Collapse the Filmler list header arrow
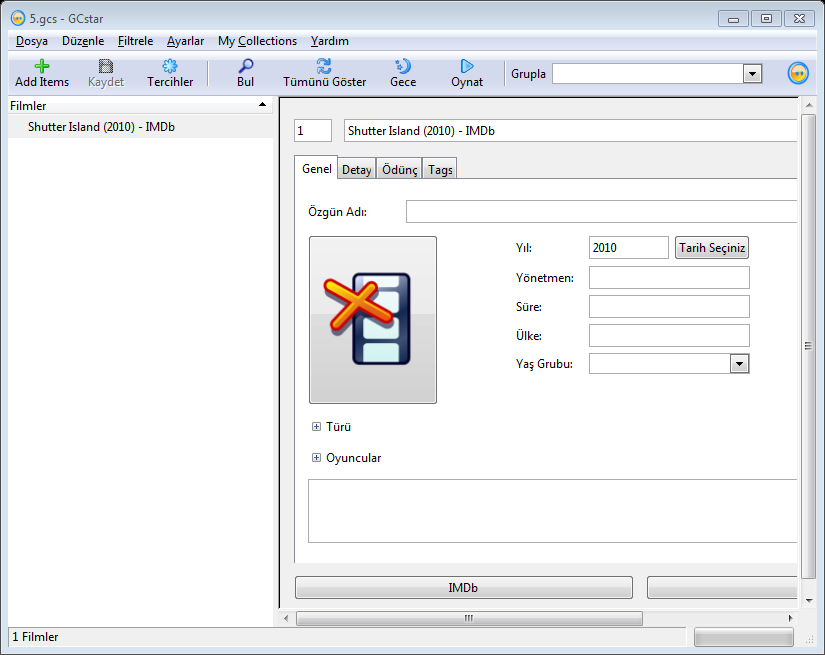 click(x=262, y=105)
